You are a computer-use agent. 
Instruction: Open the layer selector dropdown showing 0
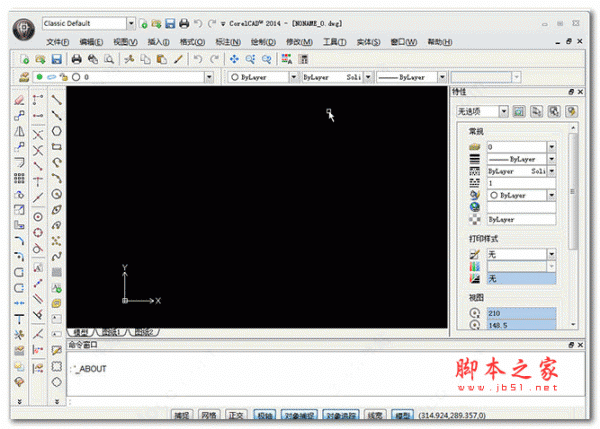[209, 77]
